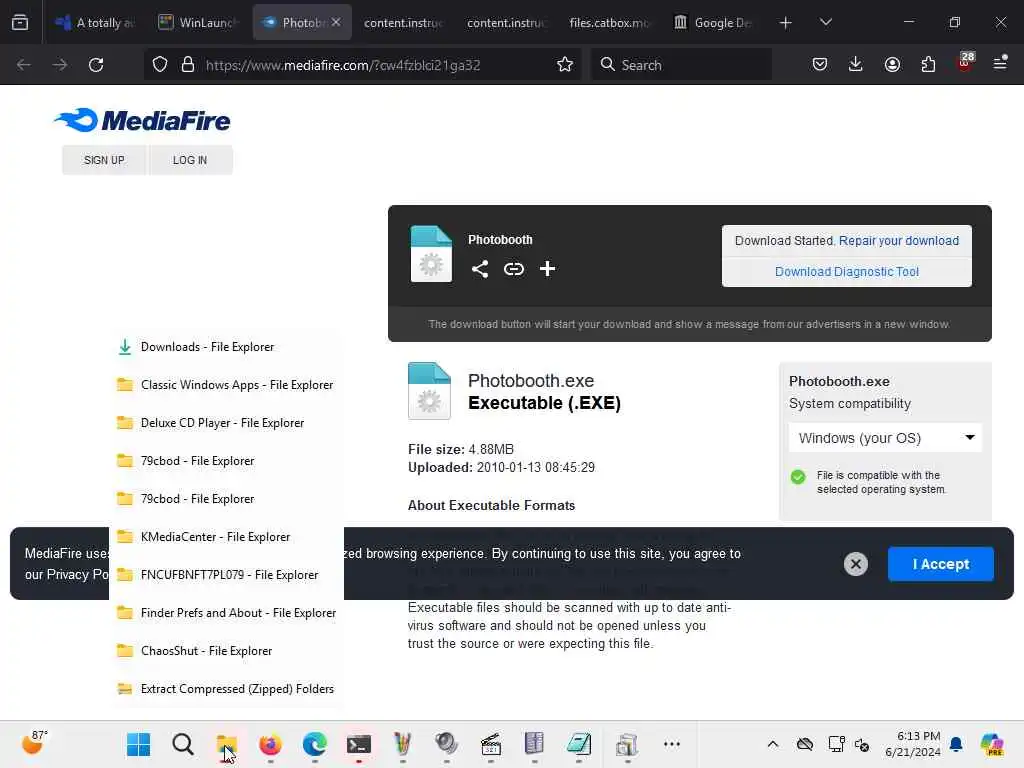Switch to the files.catbox.moe tab
This screenshot has height=768, width=1024.
coord(609,22)
